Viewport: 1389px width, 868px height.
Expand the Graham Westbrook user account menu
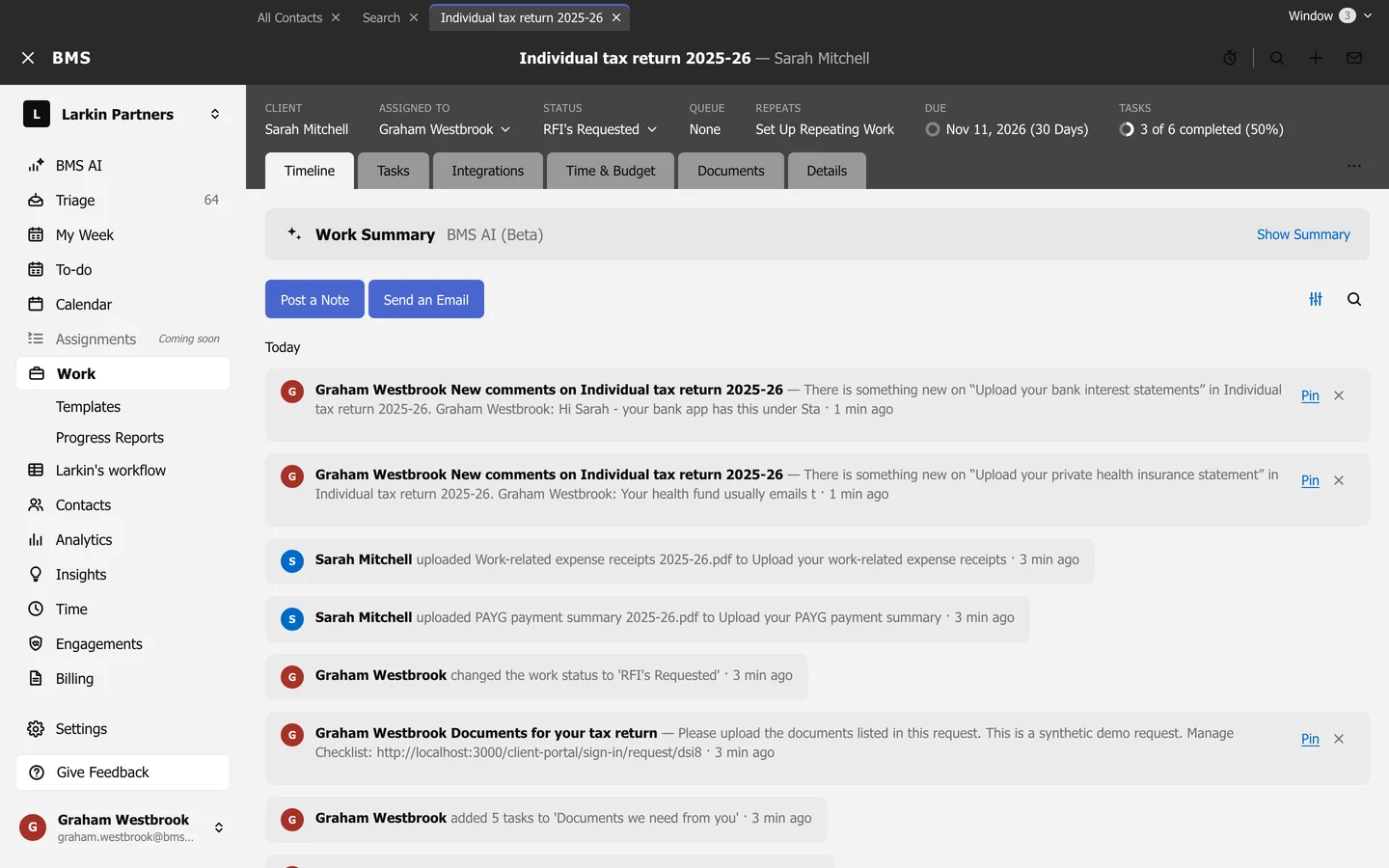pos(219,827)
